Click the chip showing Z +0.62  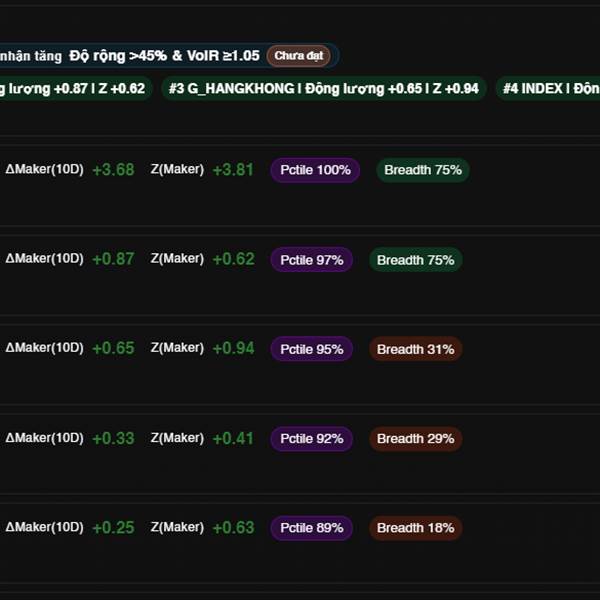click(76, 88)
